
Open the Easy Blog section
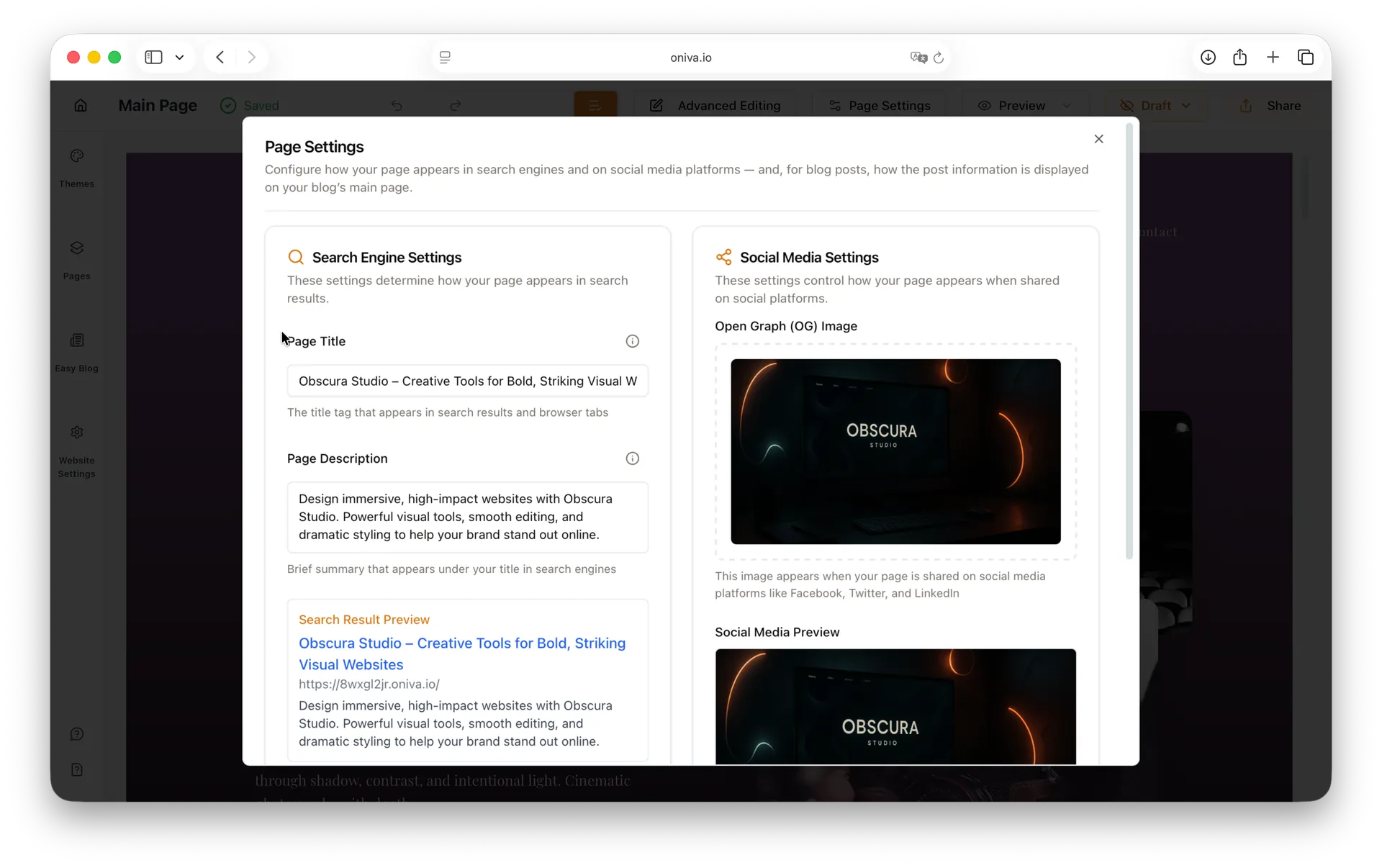pyautogui.click(x=77, y=352)
